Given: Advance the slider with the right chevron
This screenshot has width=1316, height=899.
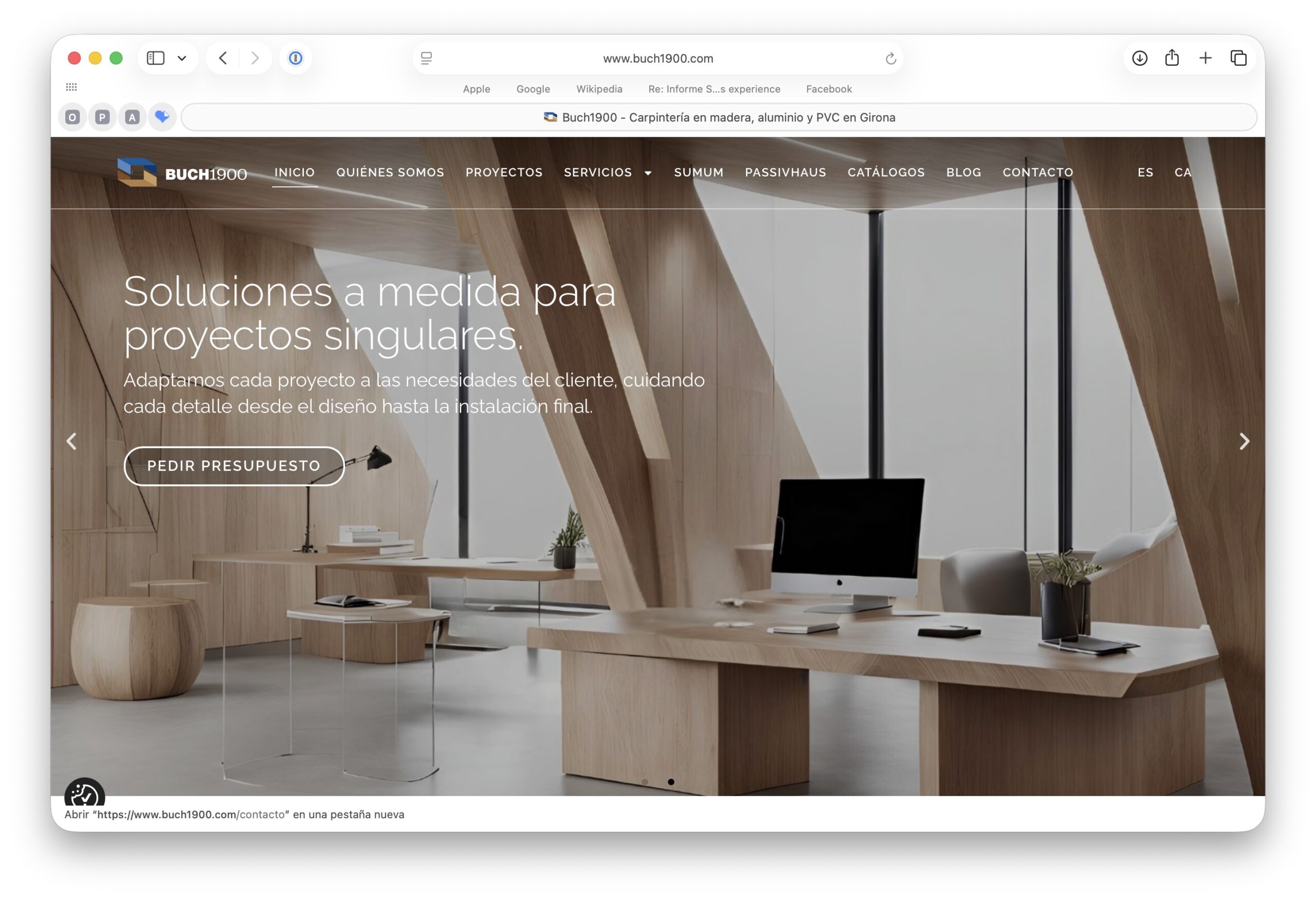Looking at the screenshot, I should pyautogui.click(x=1244, y=441).
